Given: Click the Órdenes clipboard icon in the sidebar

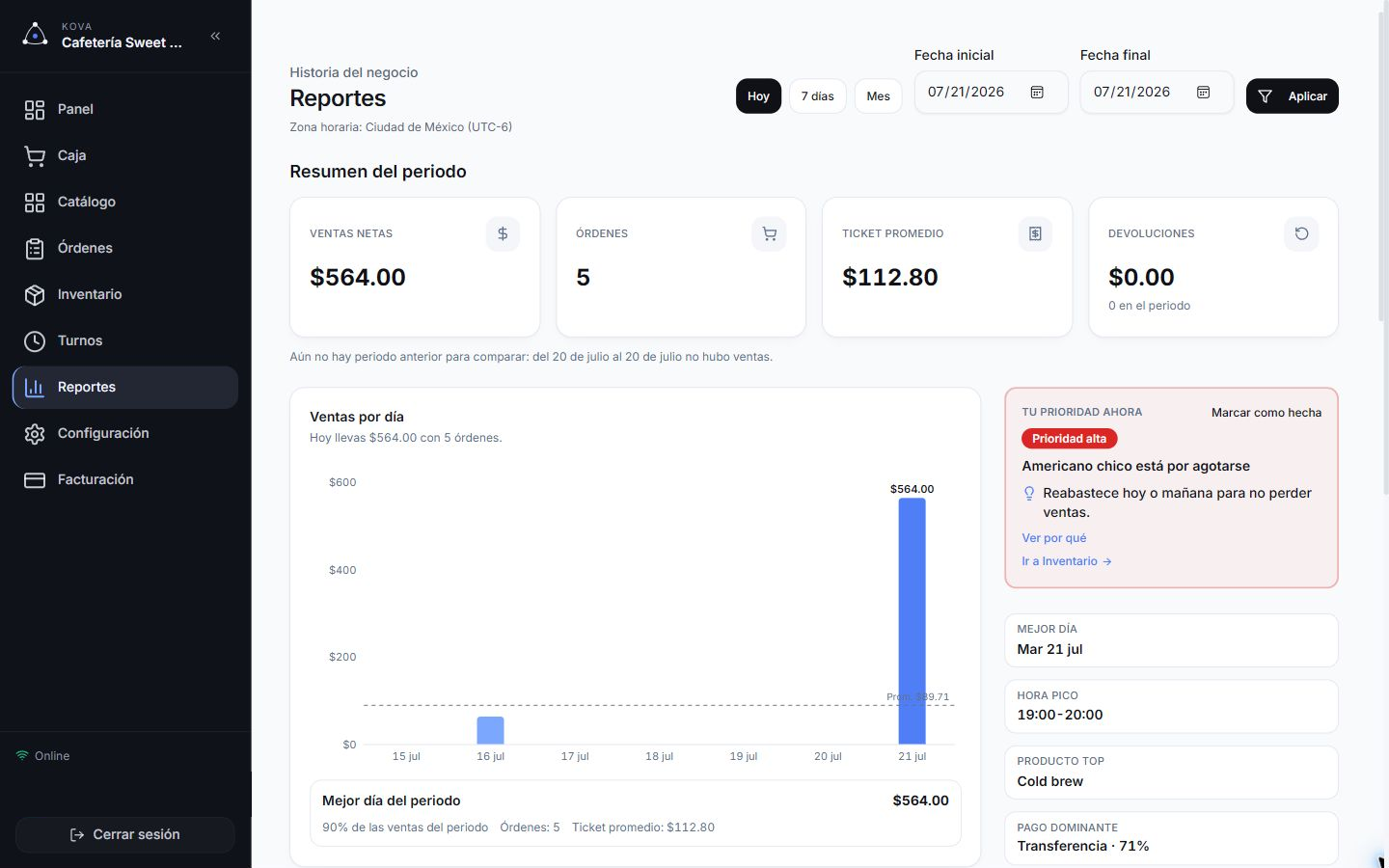Looking at the screenshot, I should (x=35, y=248).
